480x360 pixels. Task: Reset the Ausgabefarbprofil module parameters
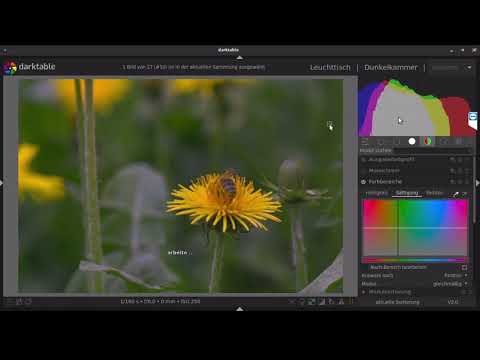click(x=460, y=160)
